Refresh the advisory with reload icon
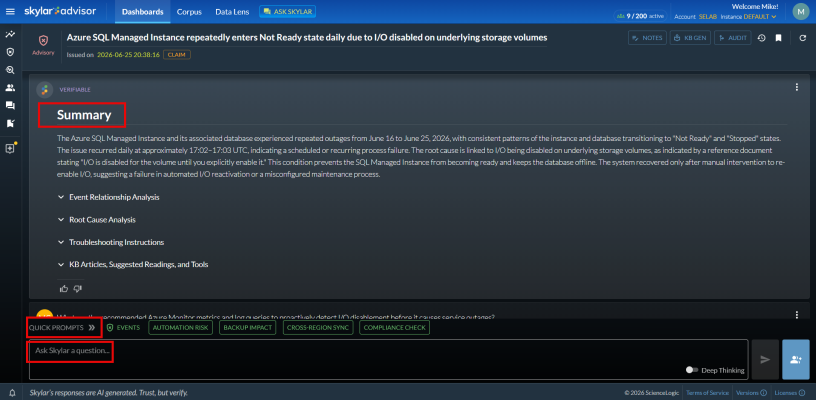Screen dimensions: 816x400 click(x=800, y=38)
